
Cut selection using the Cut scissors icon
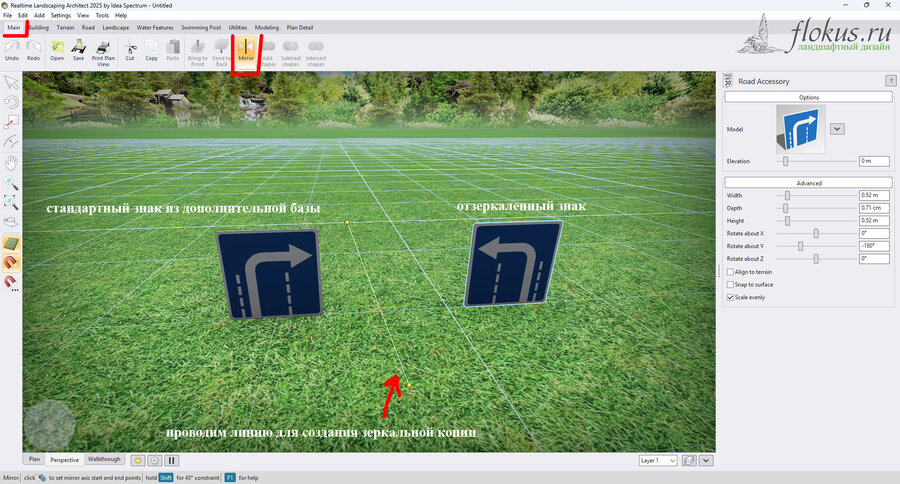(130, 51)
